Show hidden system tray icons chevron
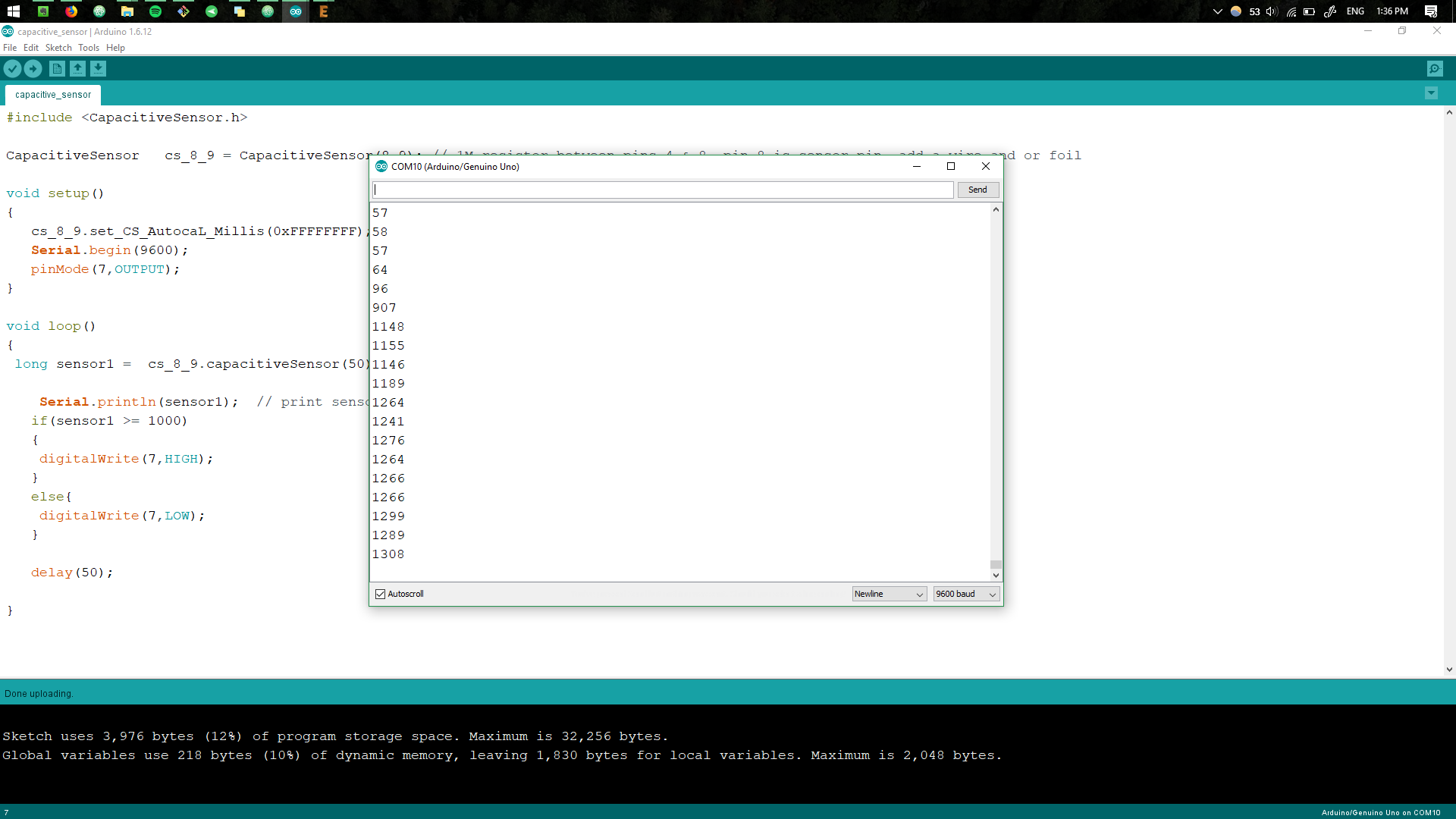The image size is (1456, 819). pos(1218,11)
